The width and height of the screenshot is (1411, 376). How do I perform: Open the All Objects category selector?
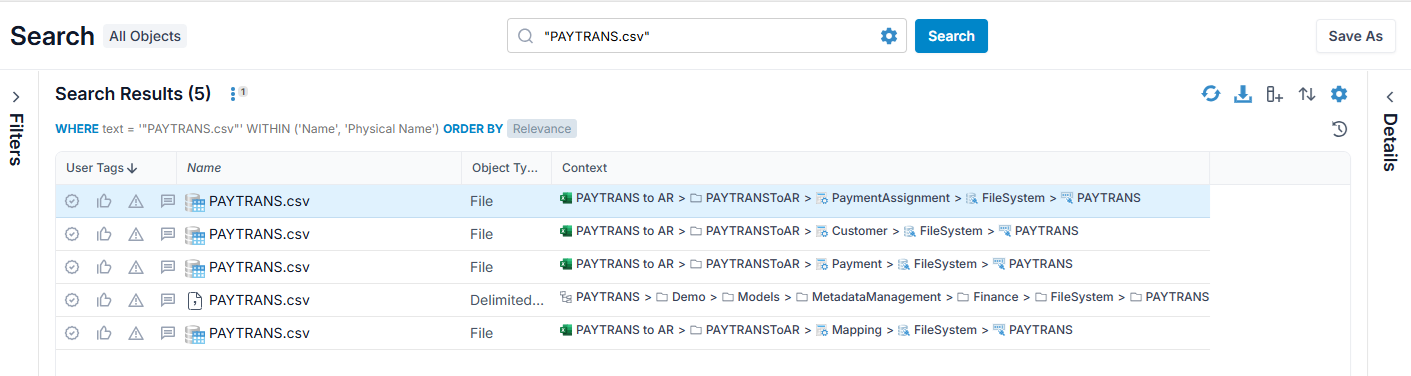tap(145, 36)
